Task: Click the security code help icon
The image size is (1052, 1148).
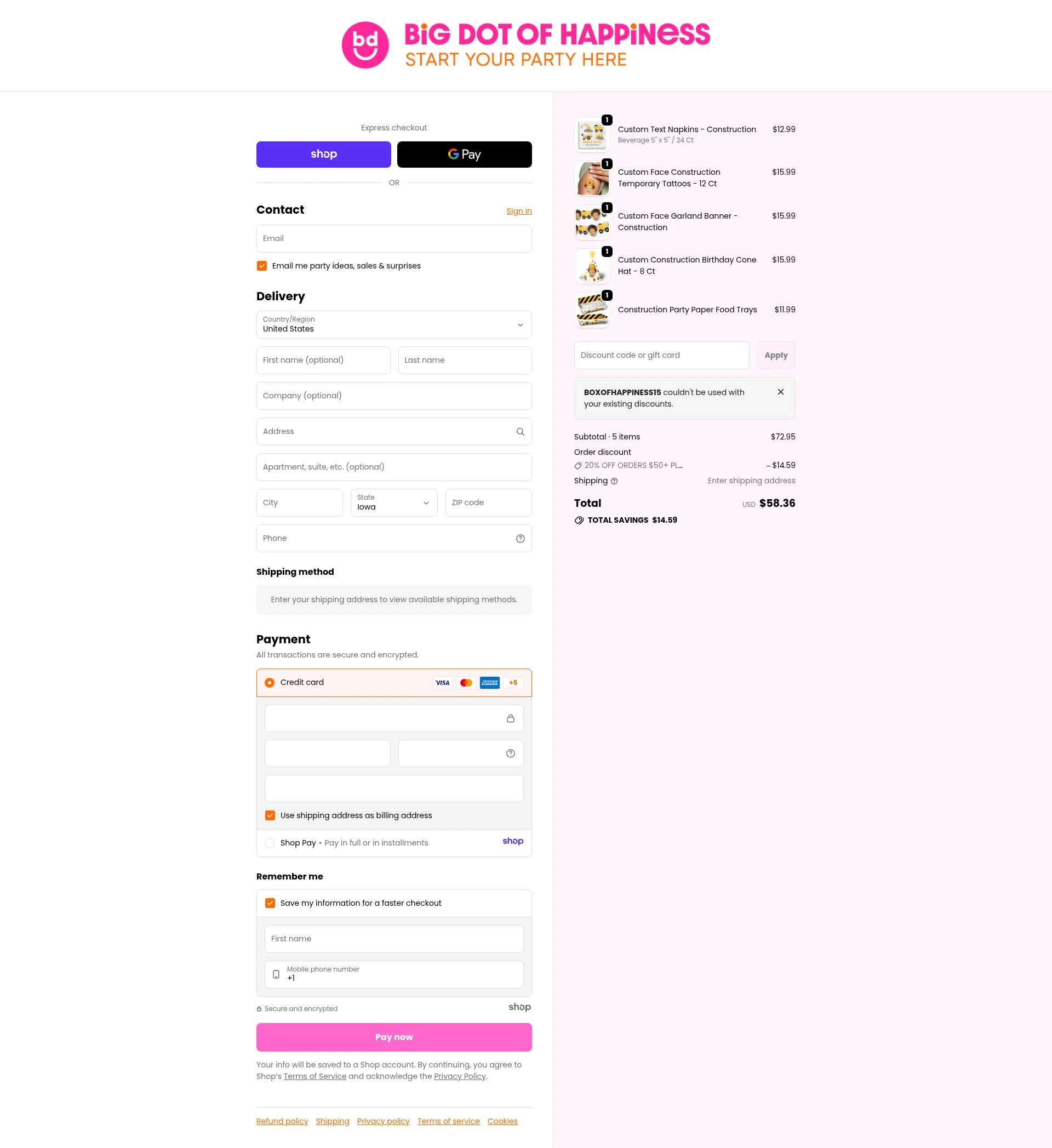Action: coord(510,753)
